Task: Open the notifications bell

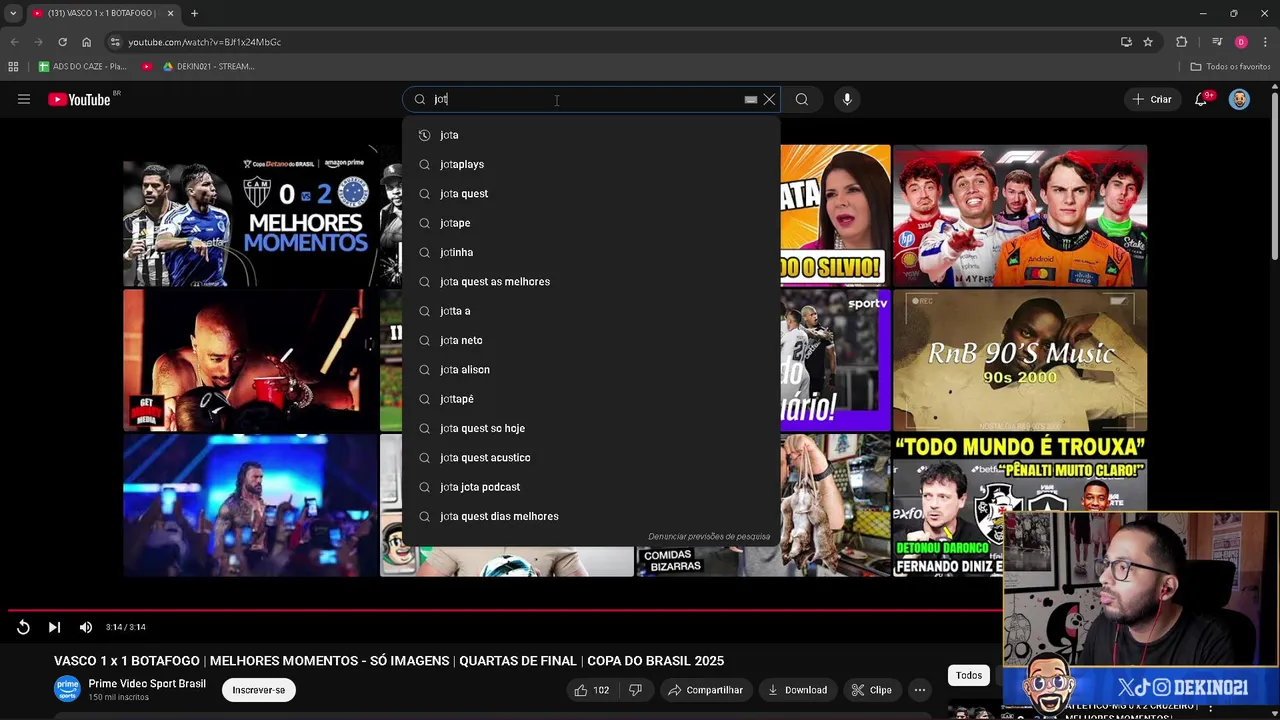Action: click(x=1203, y=99)
